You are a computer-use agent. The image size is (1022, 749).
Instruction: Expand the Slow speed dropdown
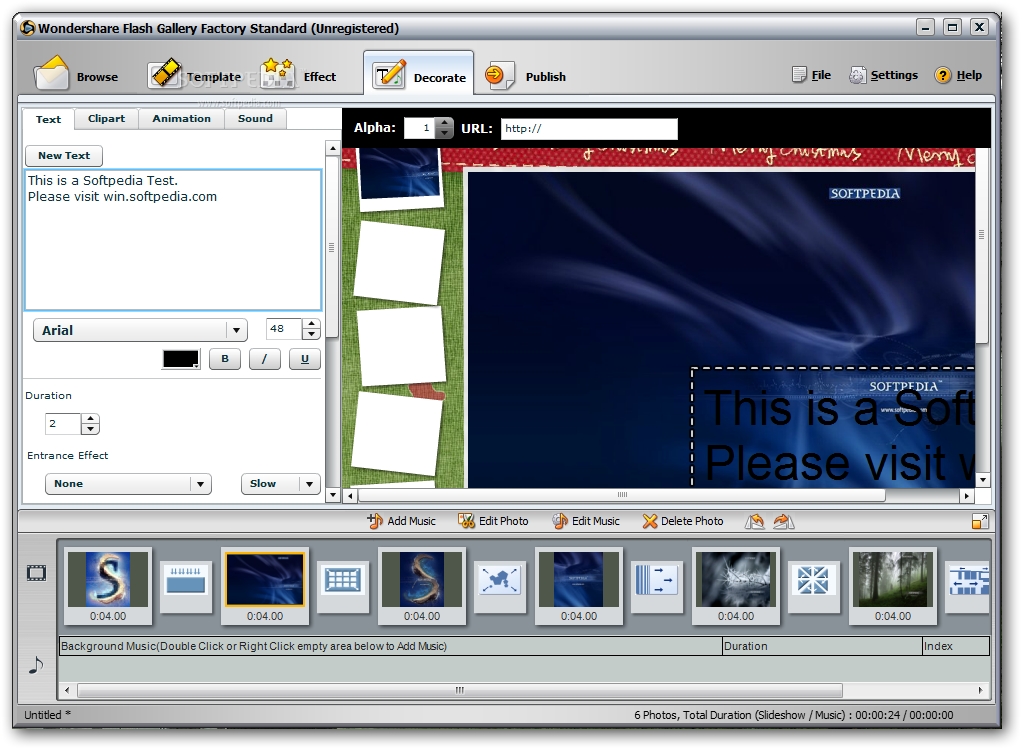point(280,484)
